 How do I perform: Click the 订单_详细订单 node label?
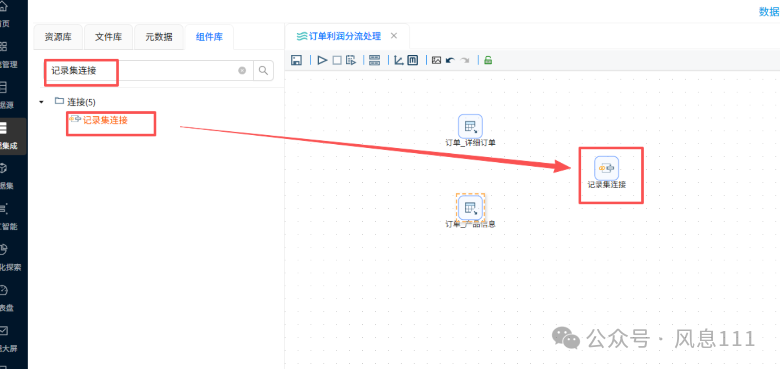point(470,143)
